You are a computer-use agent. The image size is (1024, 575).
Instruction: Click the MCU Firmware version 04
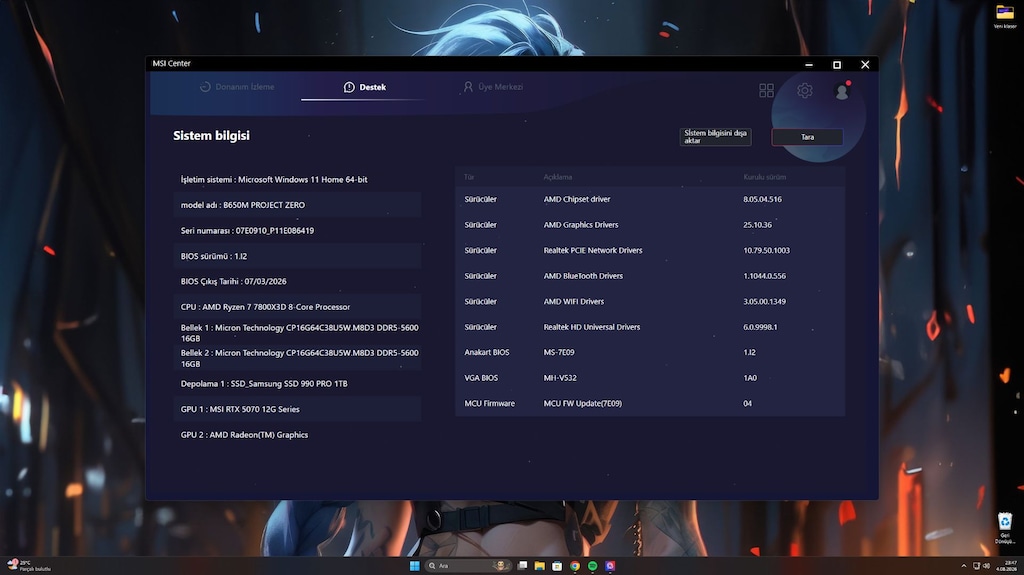click(747, 403)
